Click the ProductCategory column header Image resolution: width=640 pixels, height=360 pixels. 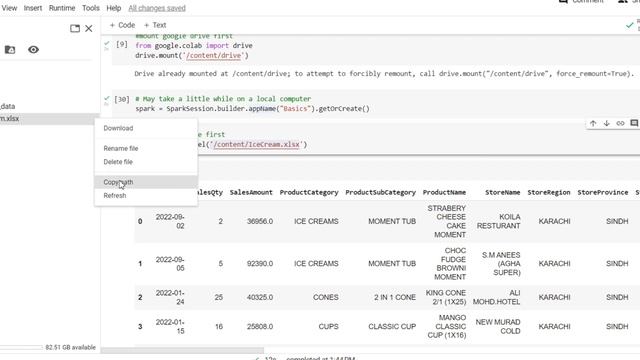pyautogui.click(x=309, y=192)
